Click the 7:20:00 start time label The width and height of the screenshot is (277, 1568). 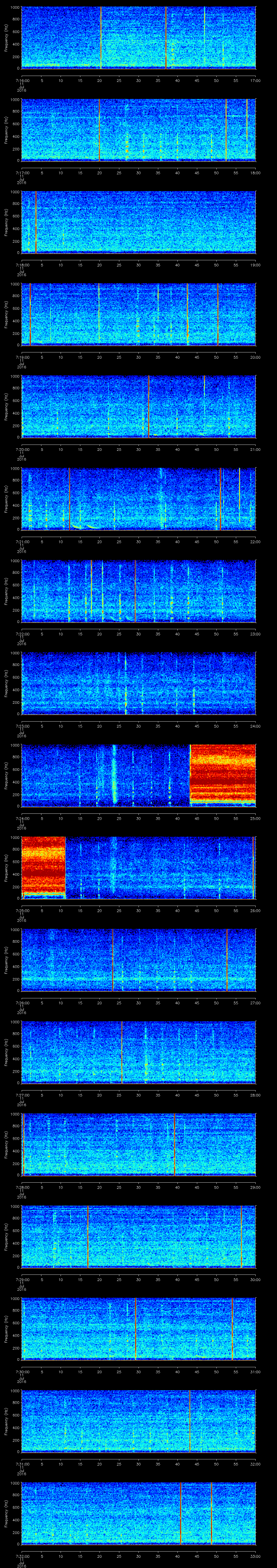(22, 449)
